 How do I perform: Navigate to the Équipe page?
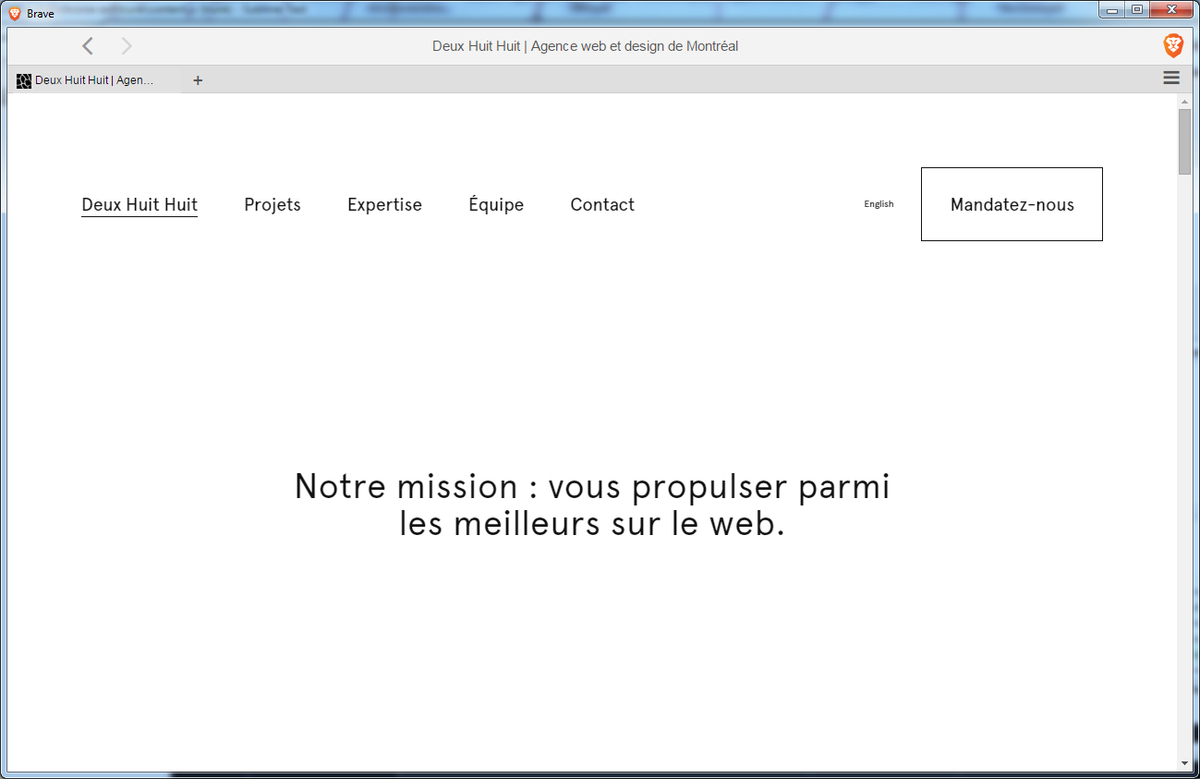496,204
